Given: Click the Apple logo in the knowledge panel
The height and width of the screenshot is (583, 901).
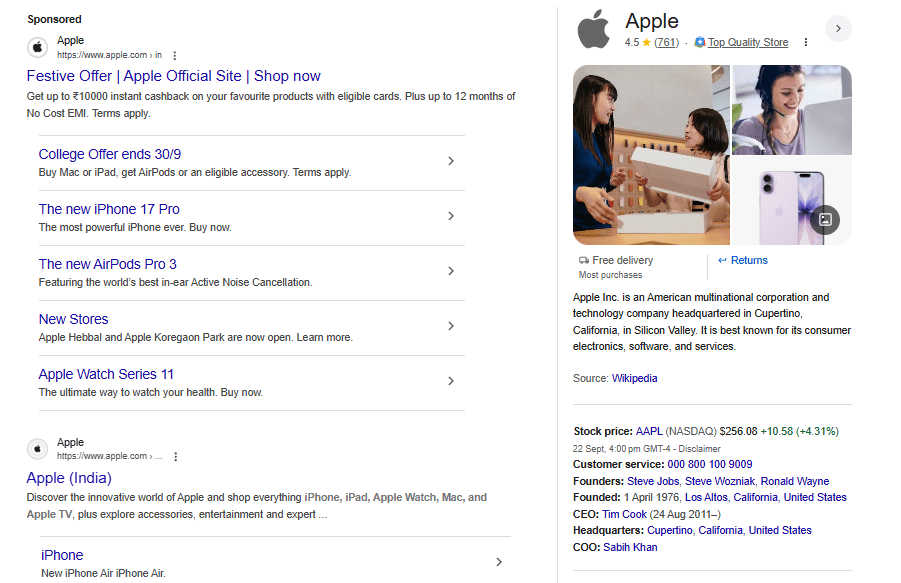Looking at the screenshot, I should click(594, 29).
